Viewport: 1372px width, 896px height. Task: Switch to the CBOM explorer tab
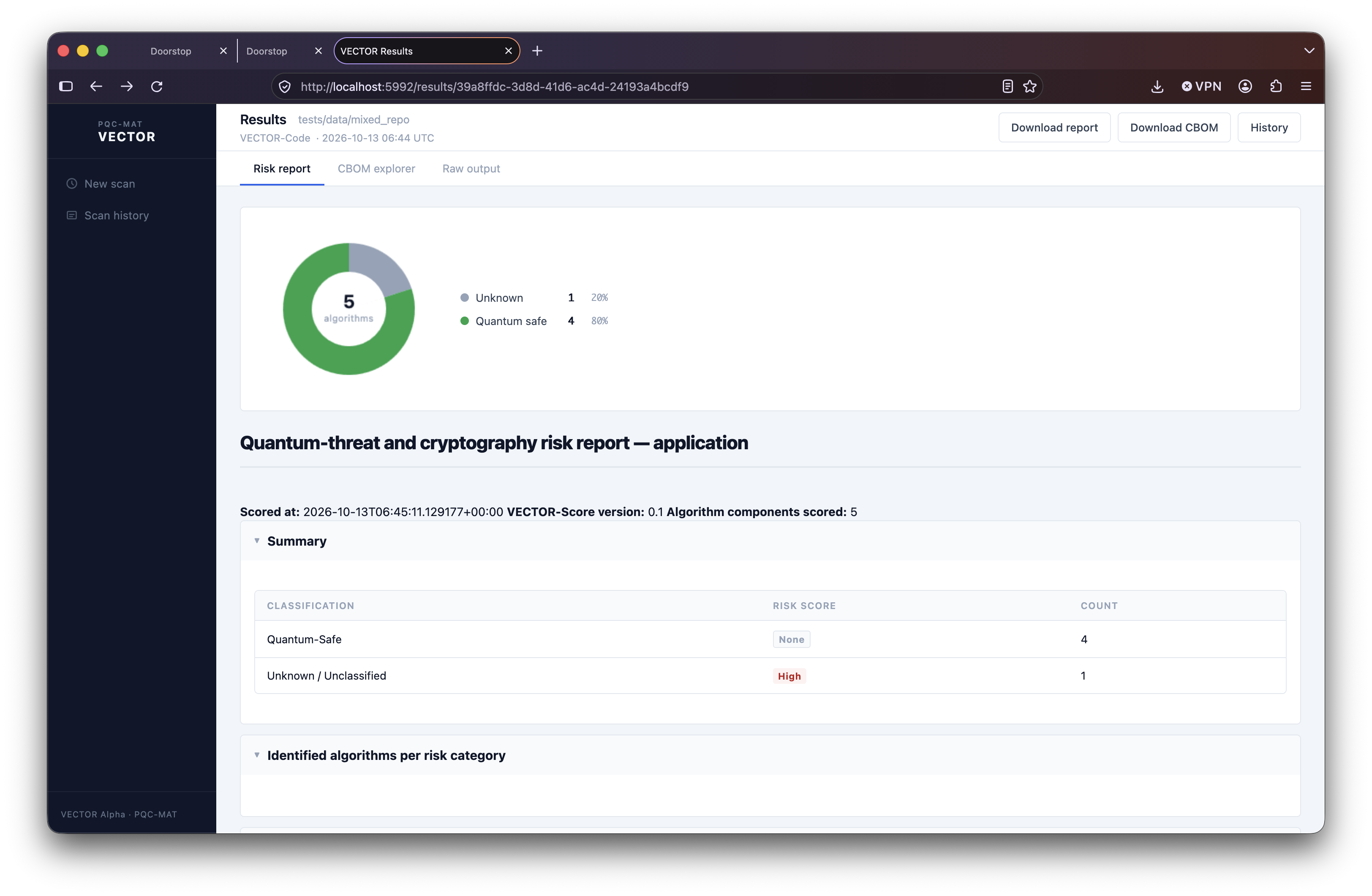point(376,169)
